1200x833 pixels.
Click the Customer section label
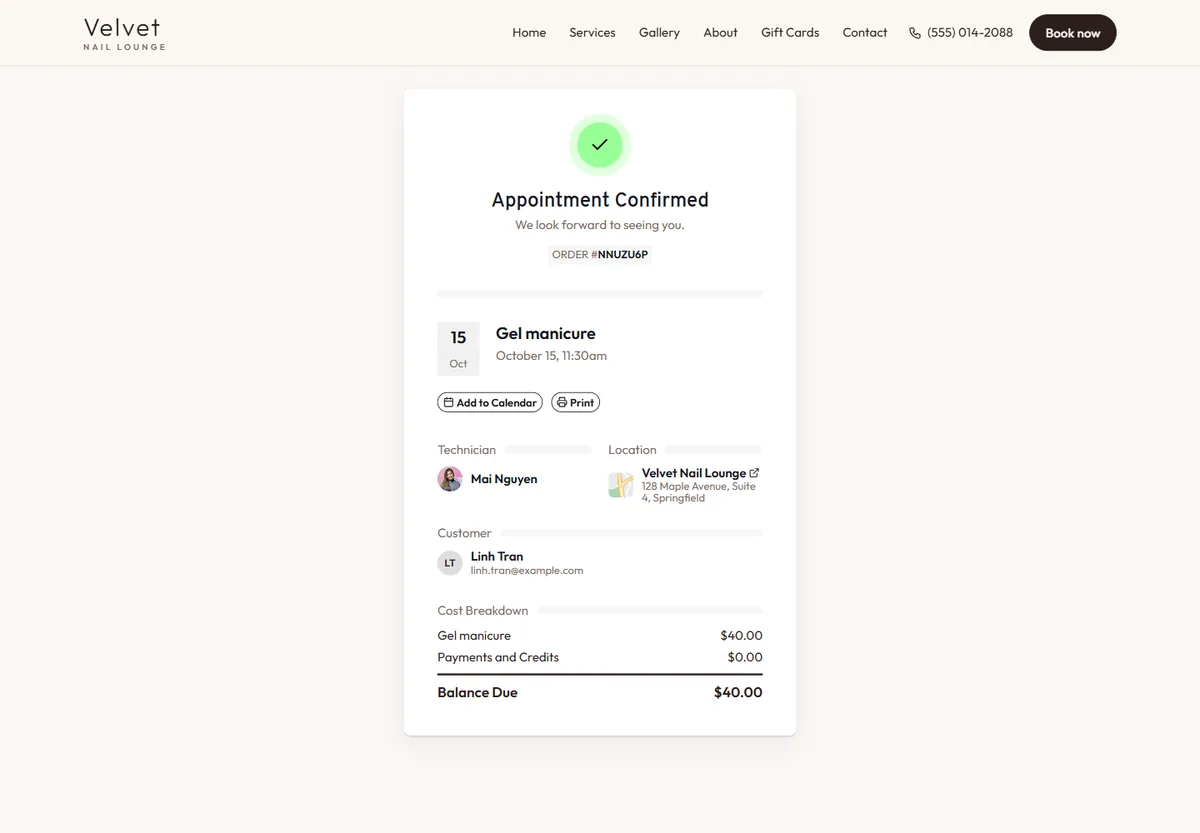464,533
